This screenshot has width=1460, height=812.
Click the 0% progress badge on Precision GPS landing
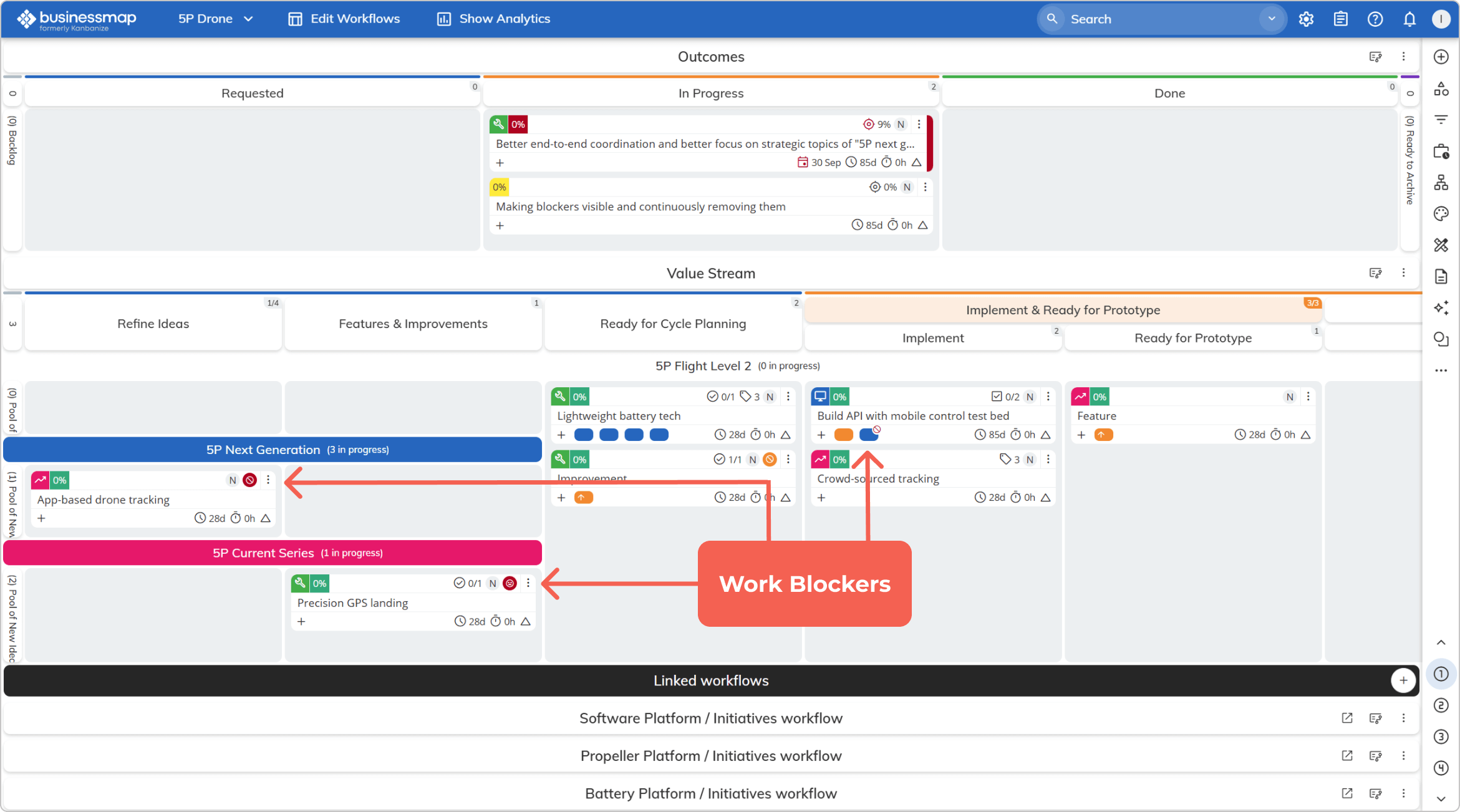coord(320,583)
